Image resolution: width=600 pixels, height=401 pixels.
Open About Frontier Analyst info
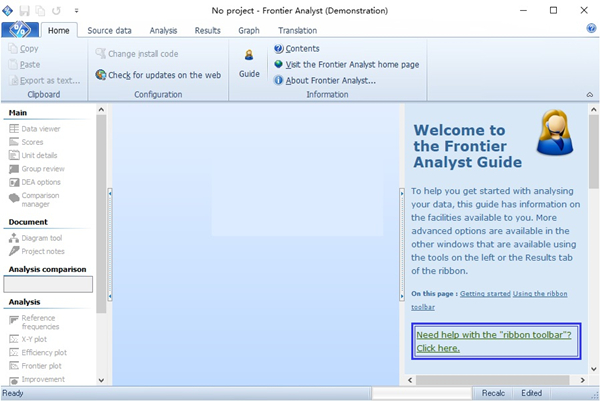[323, 80]
